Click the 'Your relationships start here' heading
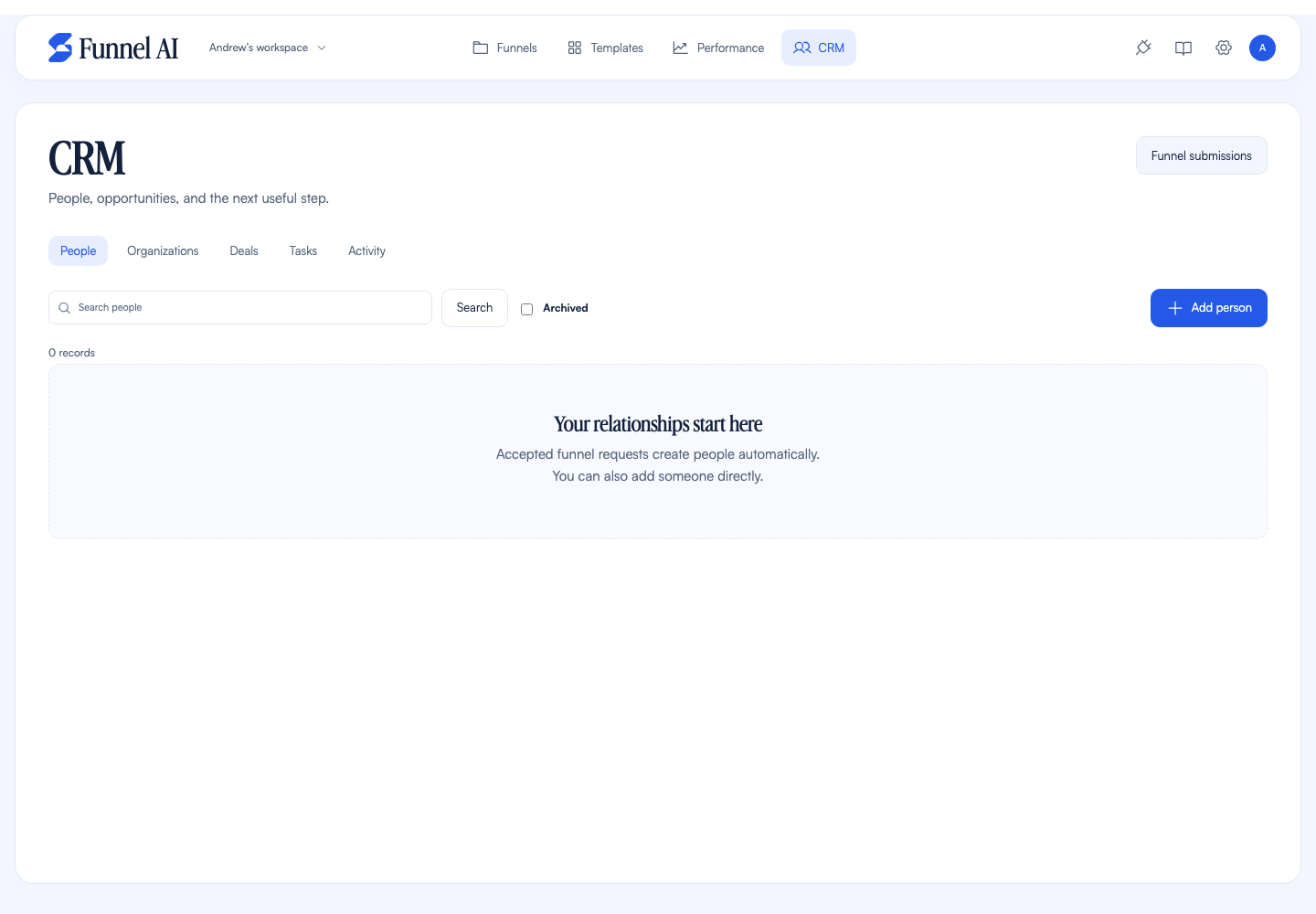 [x=658, y=424]
